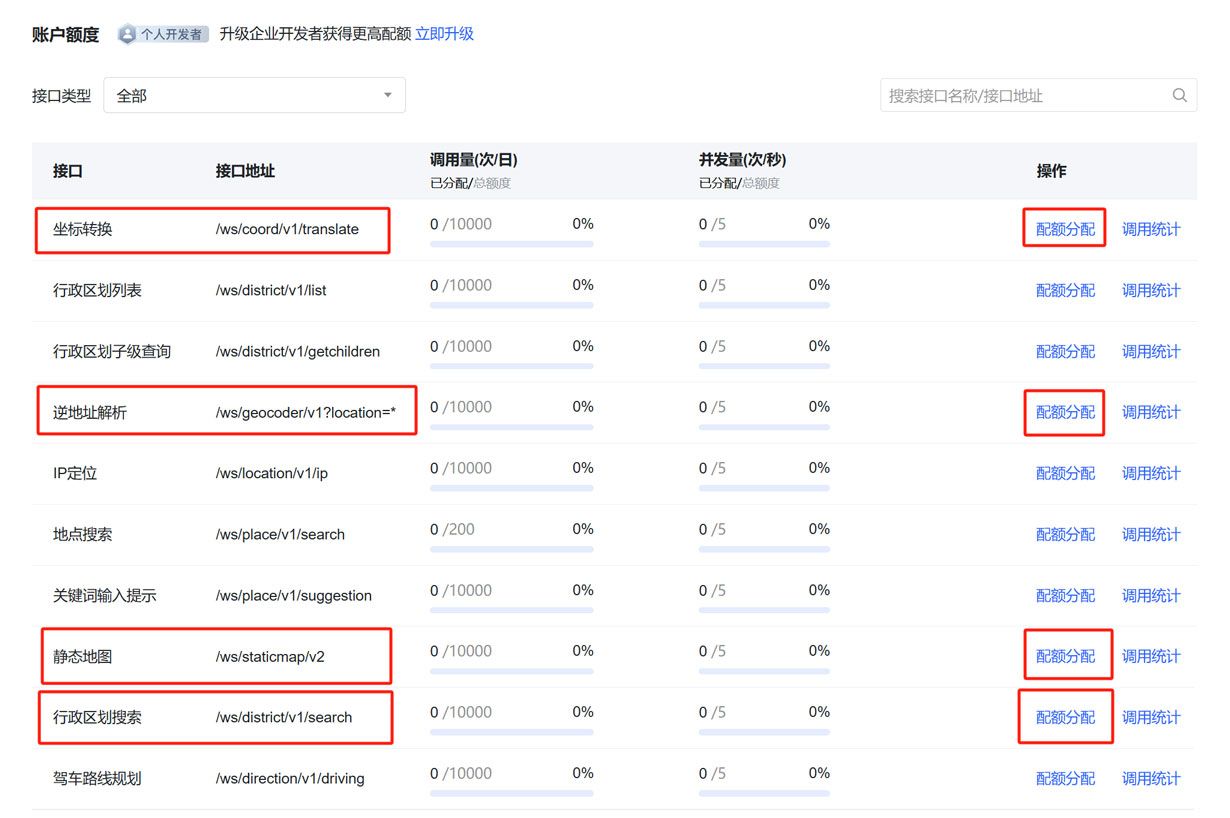
Task: Open 调用统计 for 行政区划搜索
Action: (1151, 717)
